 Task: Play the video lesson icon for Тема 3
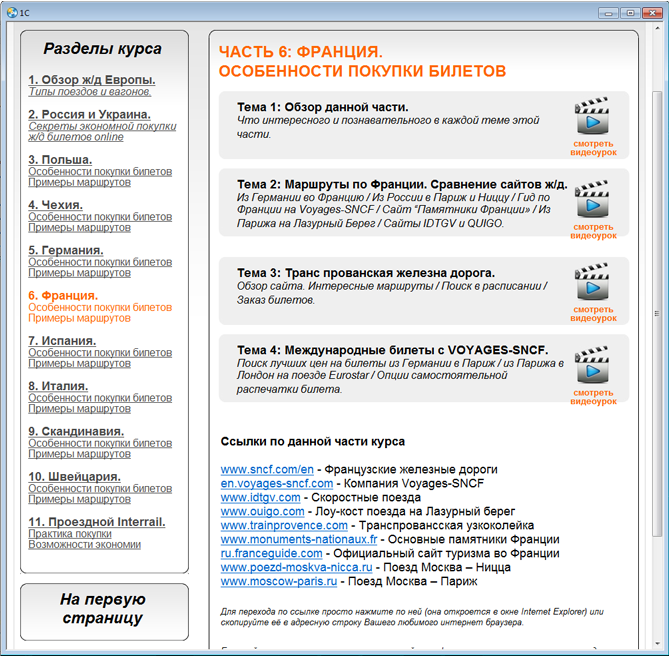[592, 282]
